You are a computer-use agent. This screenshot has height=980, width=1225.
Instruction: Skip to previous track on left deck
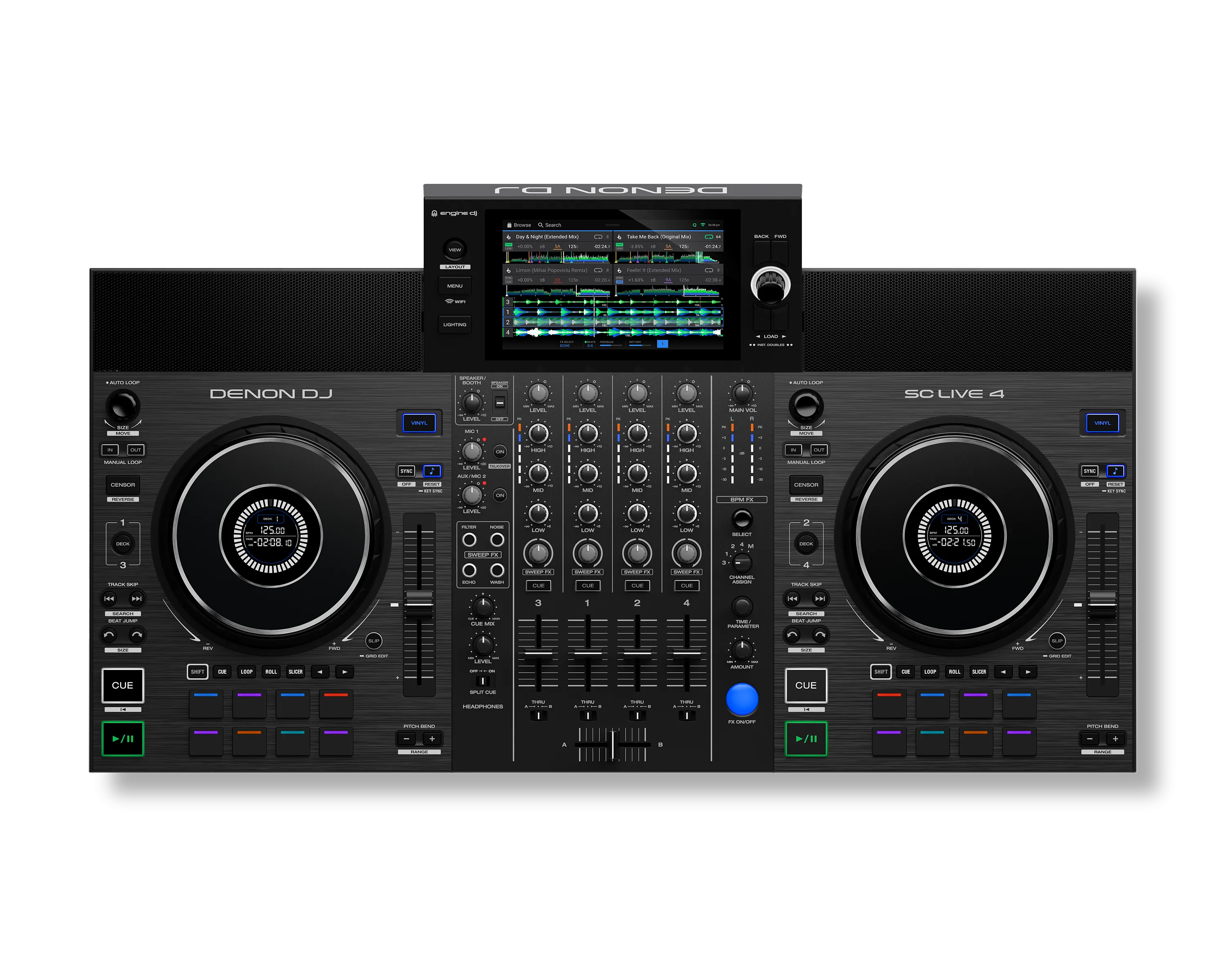[109, 598]
